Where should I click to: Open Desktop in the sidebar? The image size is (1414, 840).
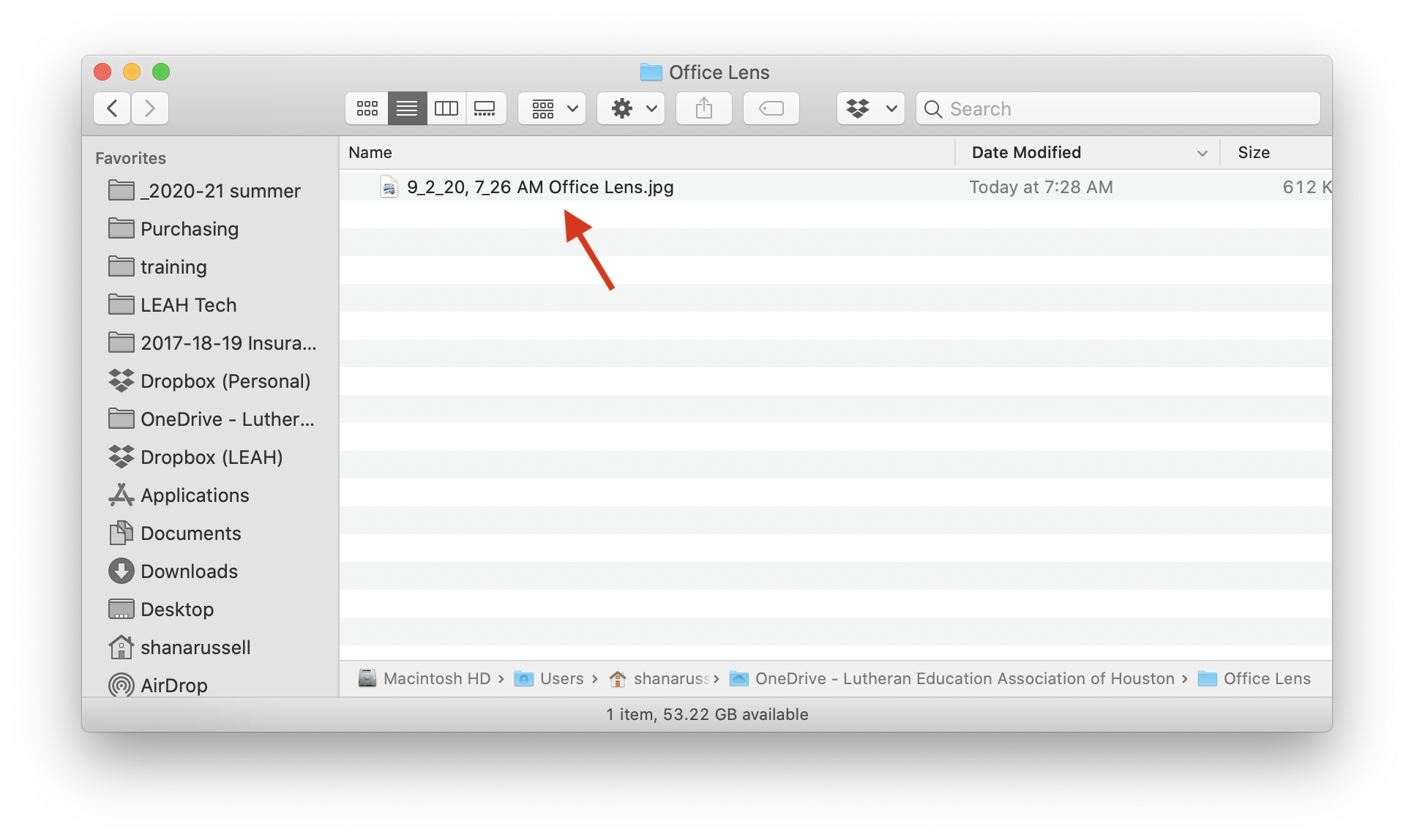(211, 610)
